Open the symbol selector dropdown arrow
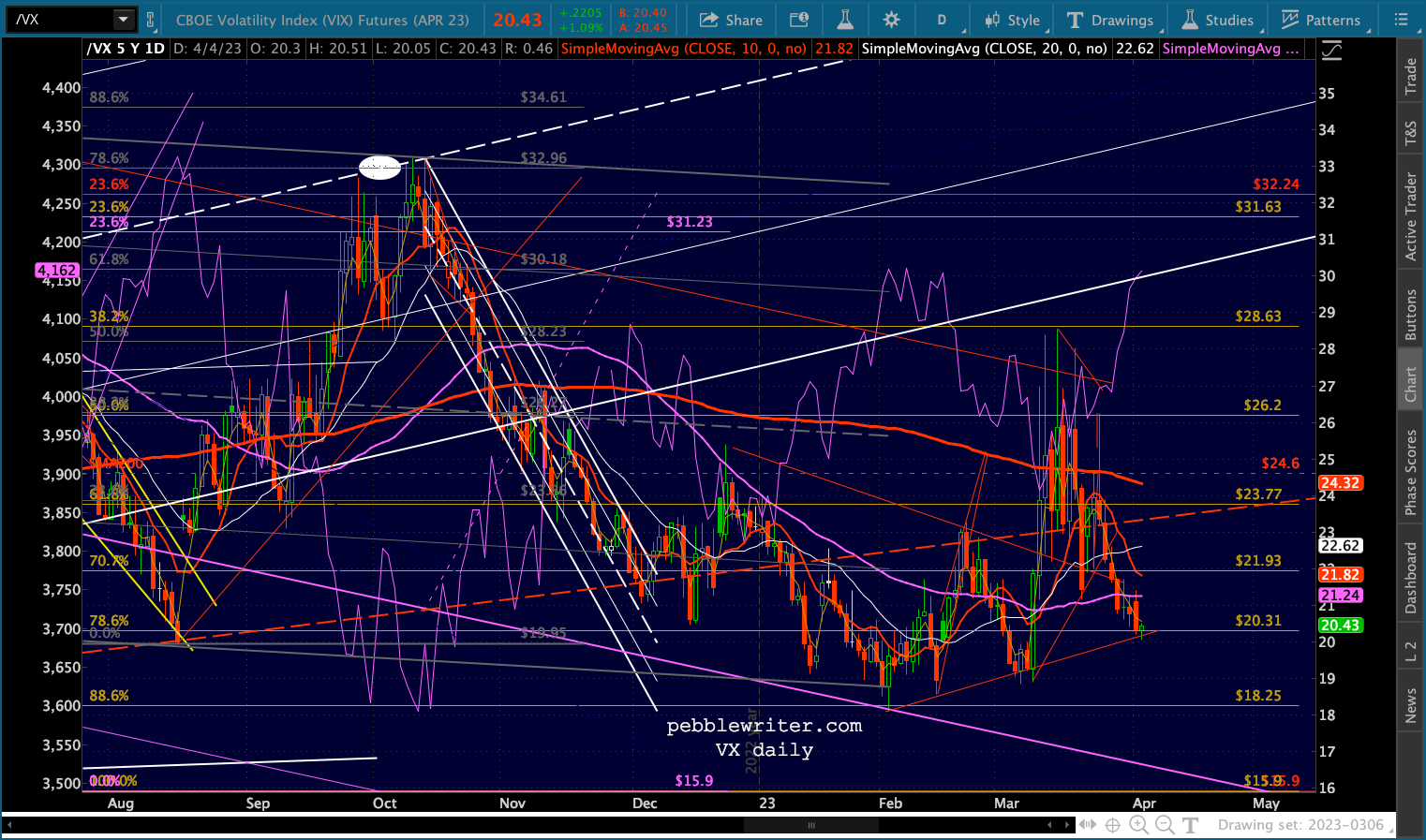 tap(124, 20)
